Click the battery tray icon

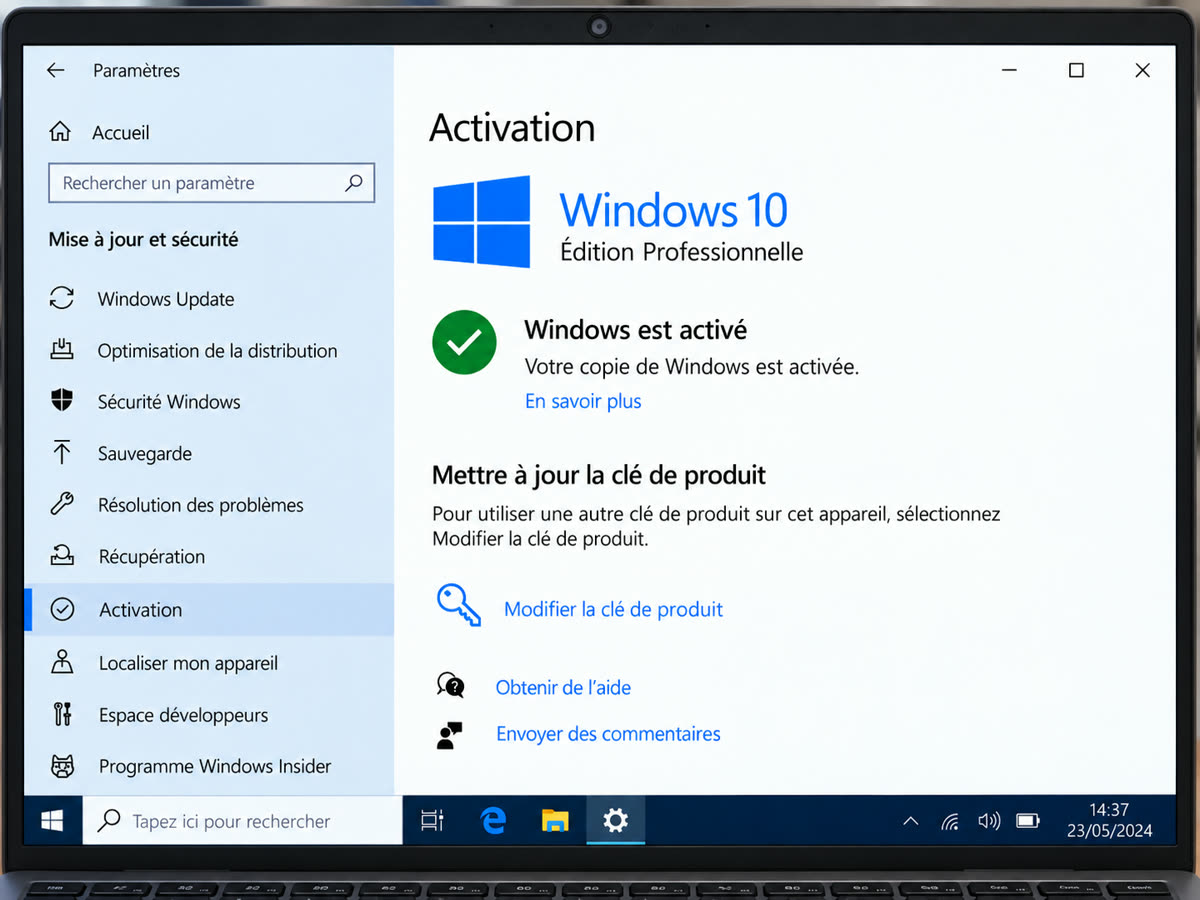point(1028,821)
